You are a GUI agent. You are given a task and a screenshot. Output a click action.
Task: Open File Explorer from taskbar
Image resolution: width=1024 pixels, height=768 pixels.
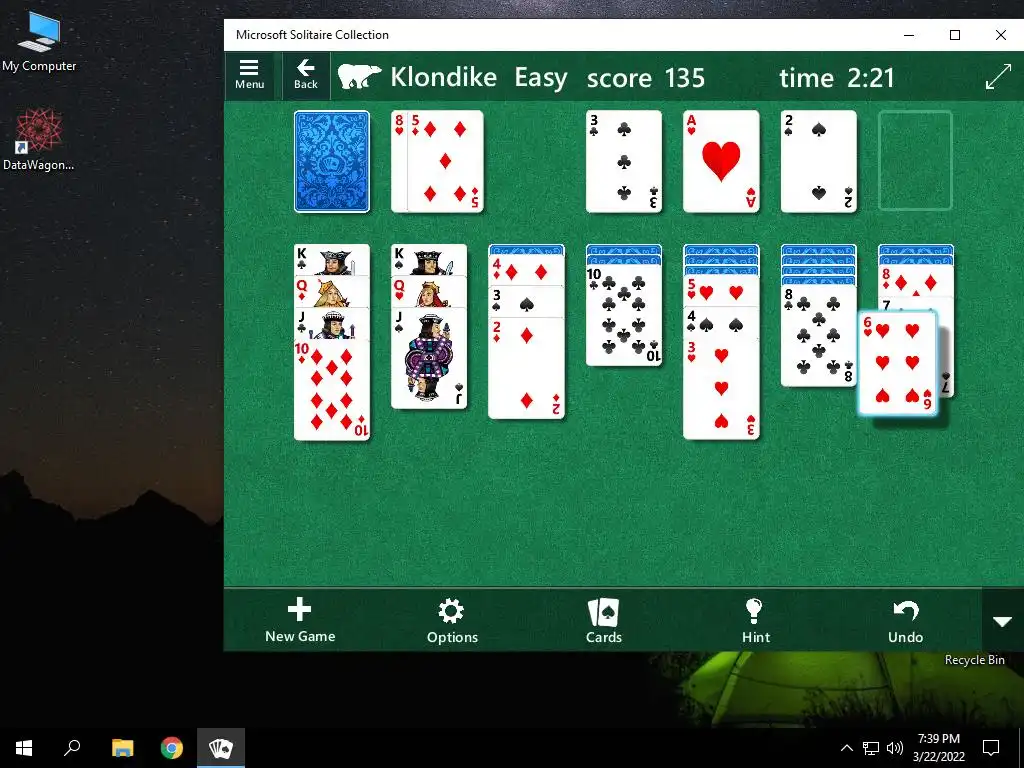(122, 748)
